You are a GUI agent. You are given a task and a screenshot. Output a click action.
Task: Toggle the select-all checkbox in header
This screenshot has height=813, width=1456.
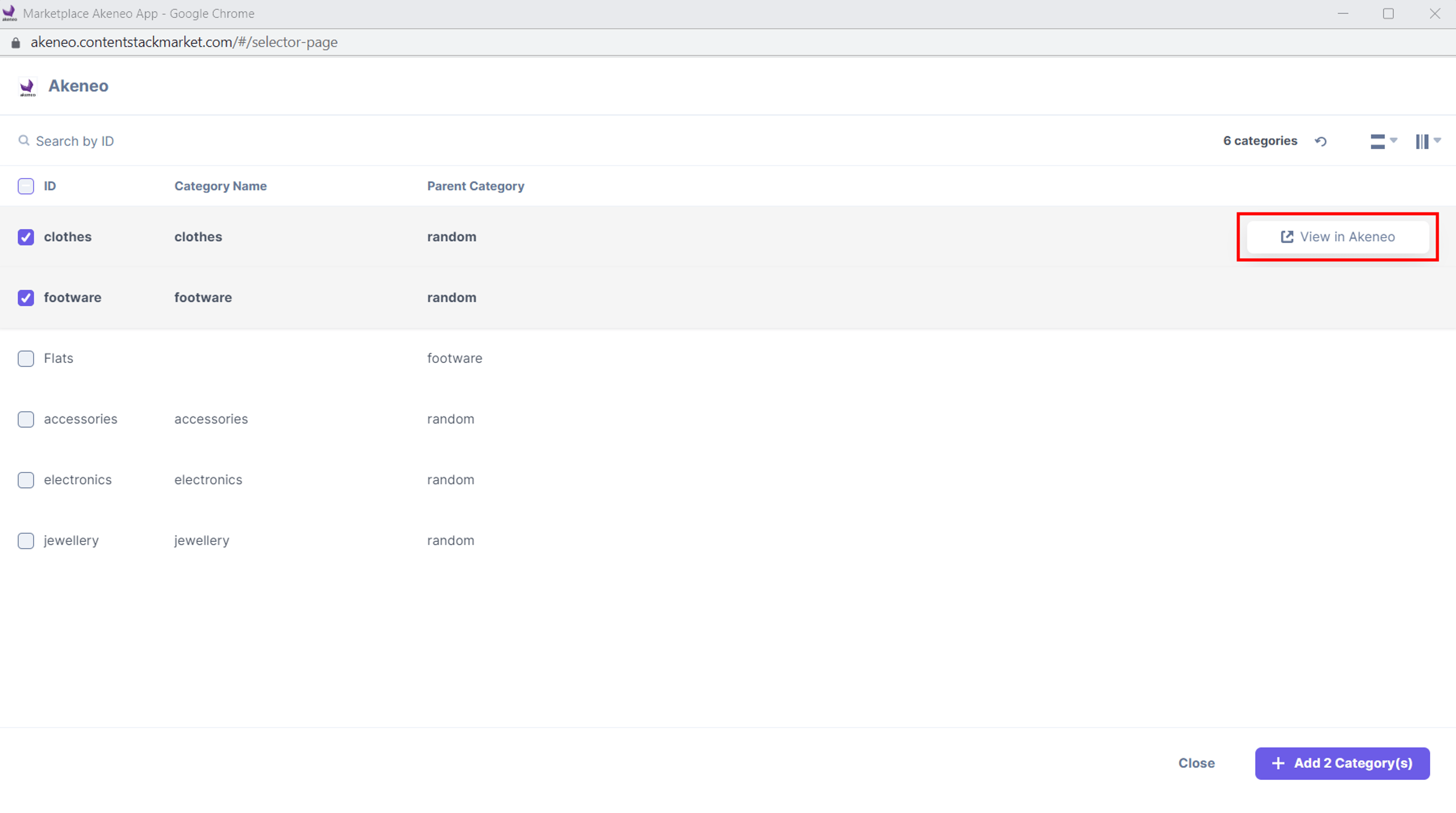pyautogui.click(x=26, y=186)
